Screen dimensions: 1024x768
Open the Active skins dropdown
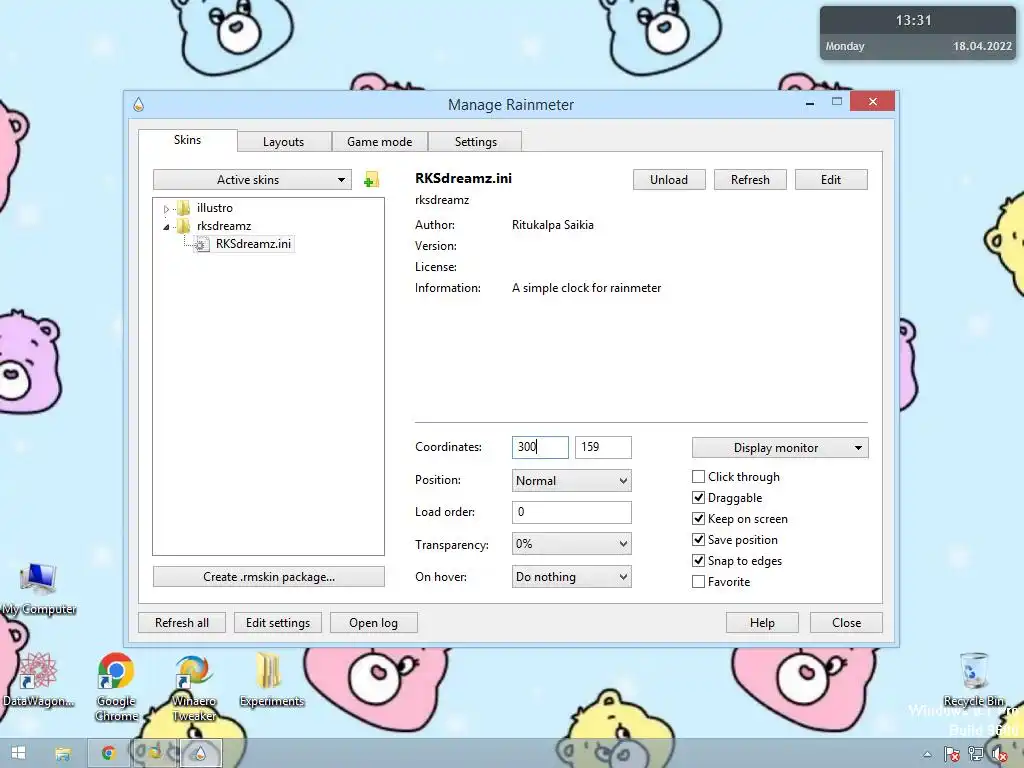click(252, 180)
